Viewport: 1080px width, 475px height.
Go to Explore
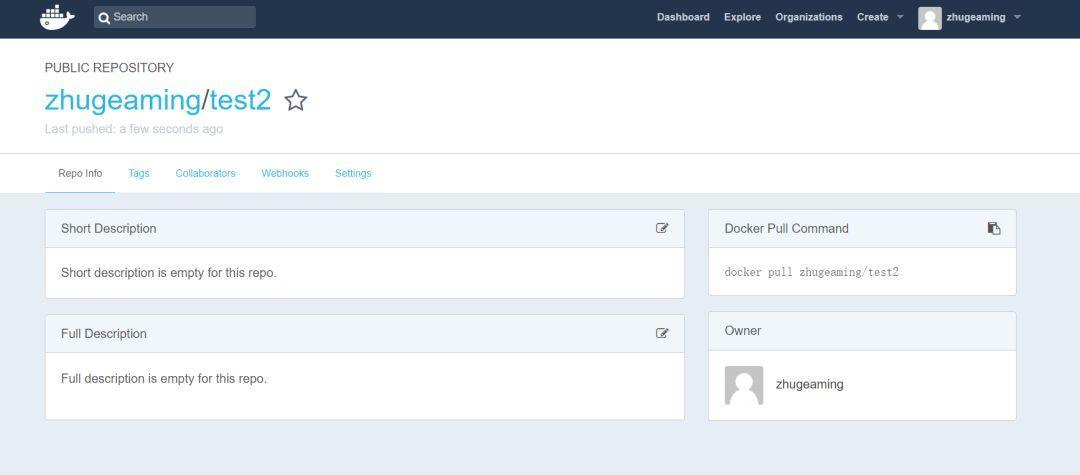tap(742, 17)
